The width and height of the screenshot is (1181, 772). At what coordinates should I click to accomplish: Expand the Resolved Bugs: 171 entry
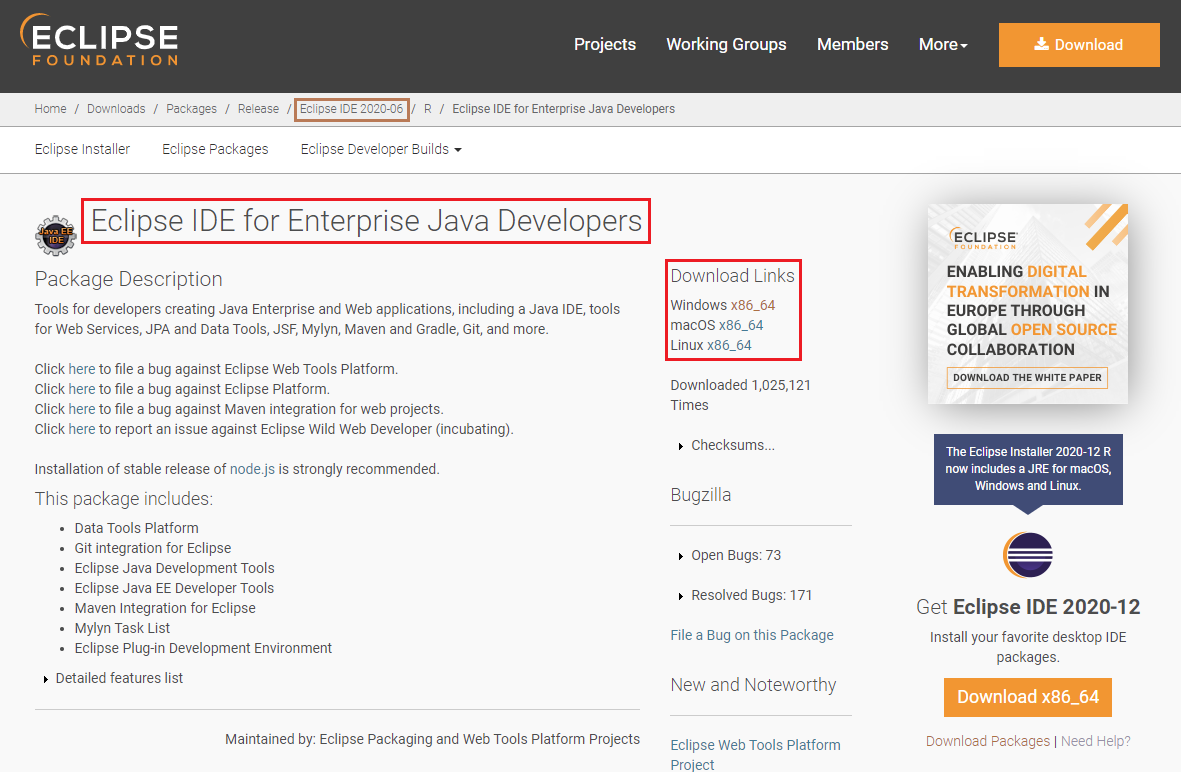(751, 595)
